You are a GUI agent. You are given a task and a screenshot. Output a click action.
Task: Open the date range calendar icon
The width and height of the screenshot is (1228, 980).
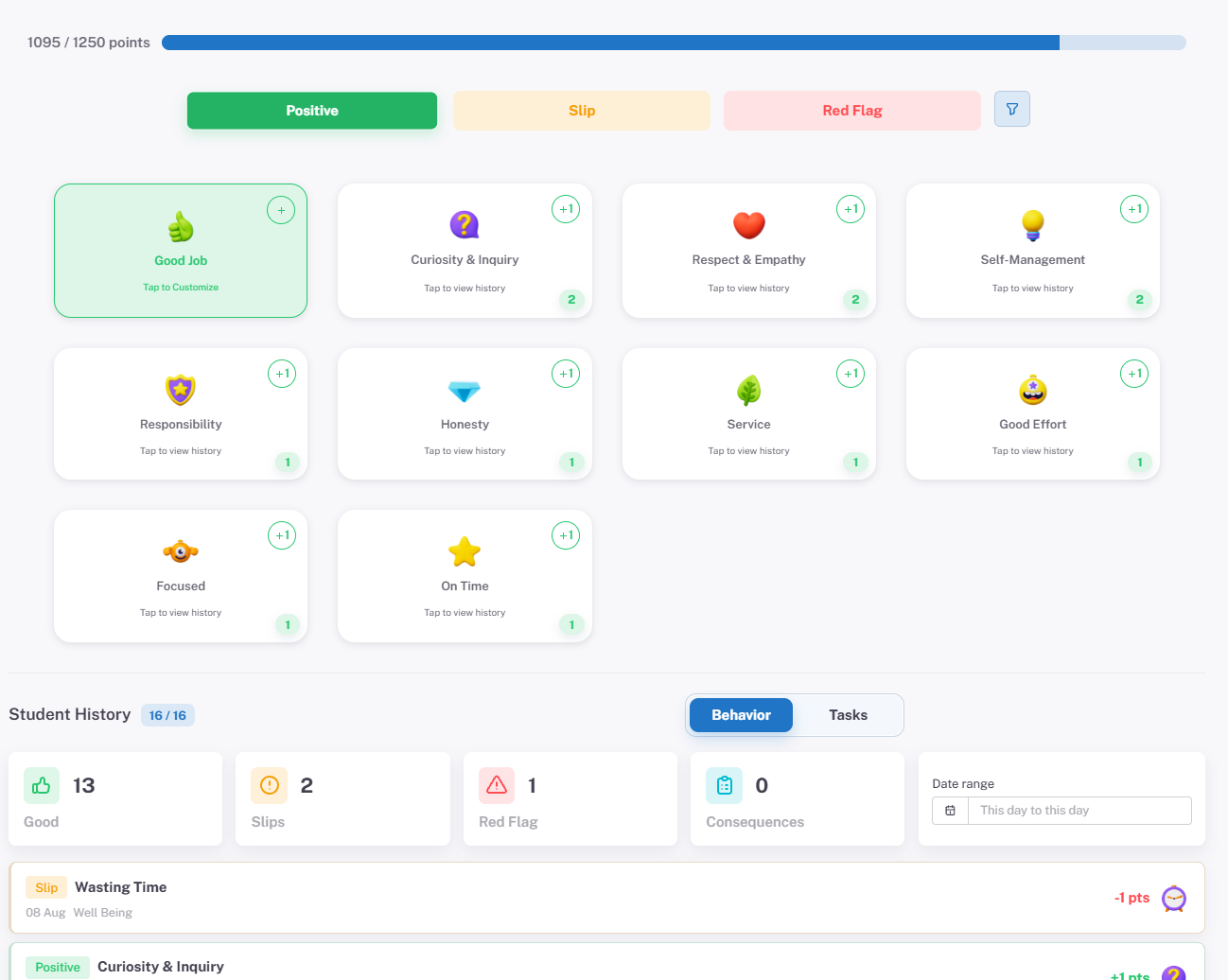(x=950, y=811)
